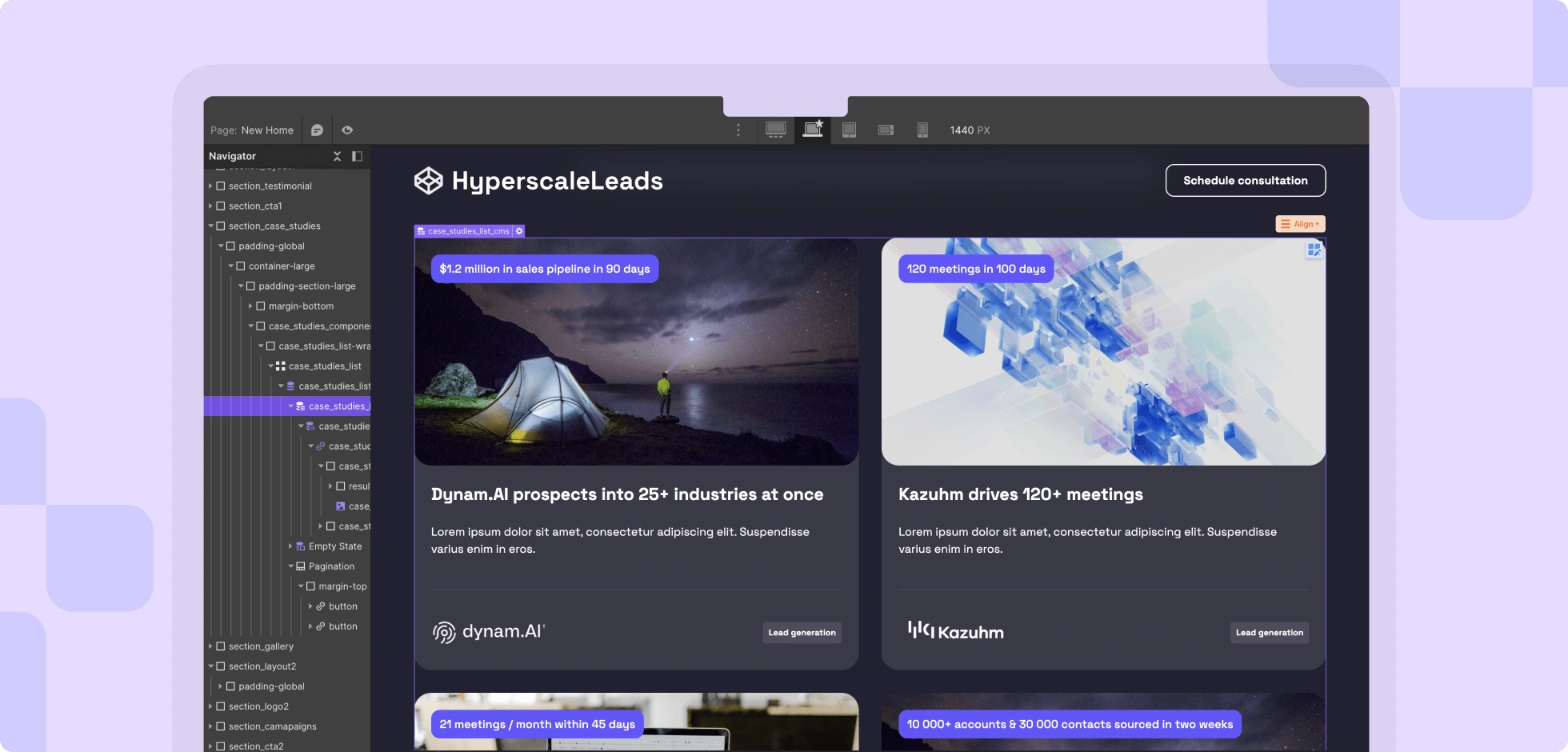Click the highlighted row's database icon
This screenshot has height=752, width=1568.
[301, 406]
